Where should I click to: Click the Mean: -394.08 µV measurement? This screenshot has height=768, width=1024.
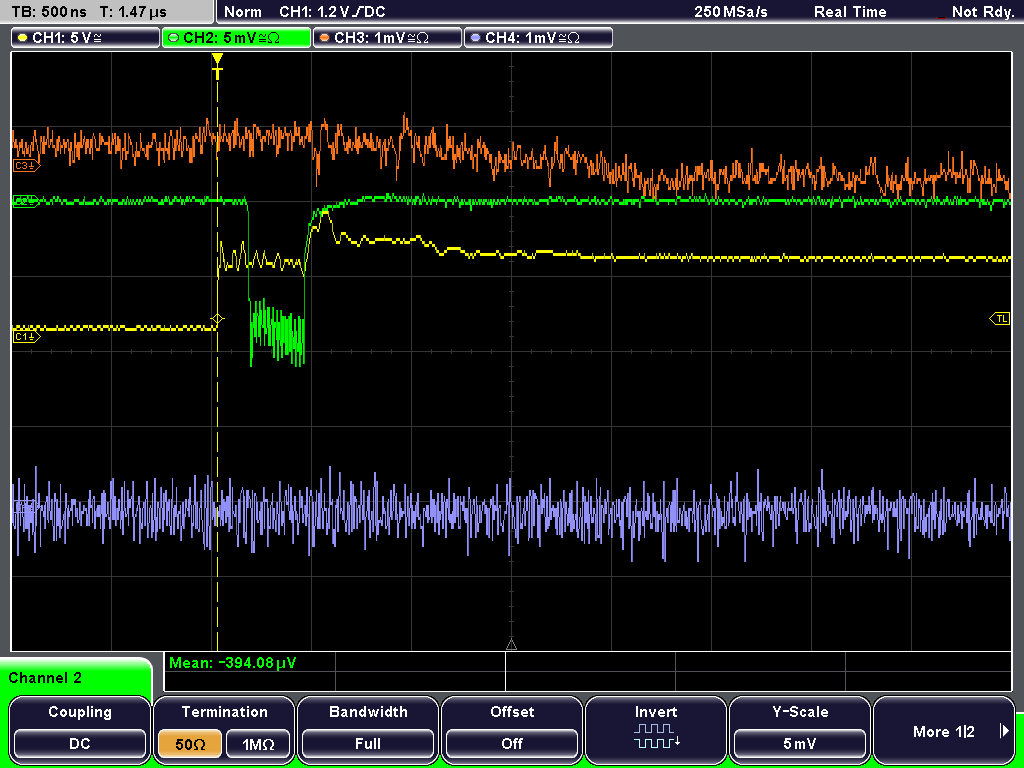click(x=232, y=663)
